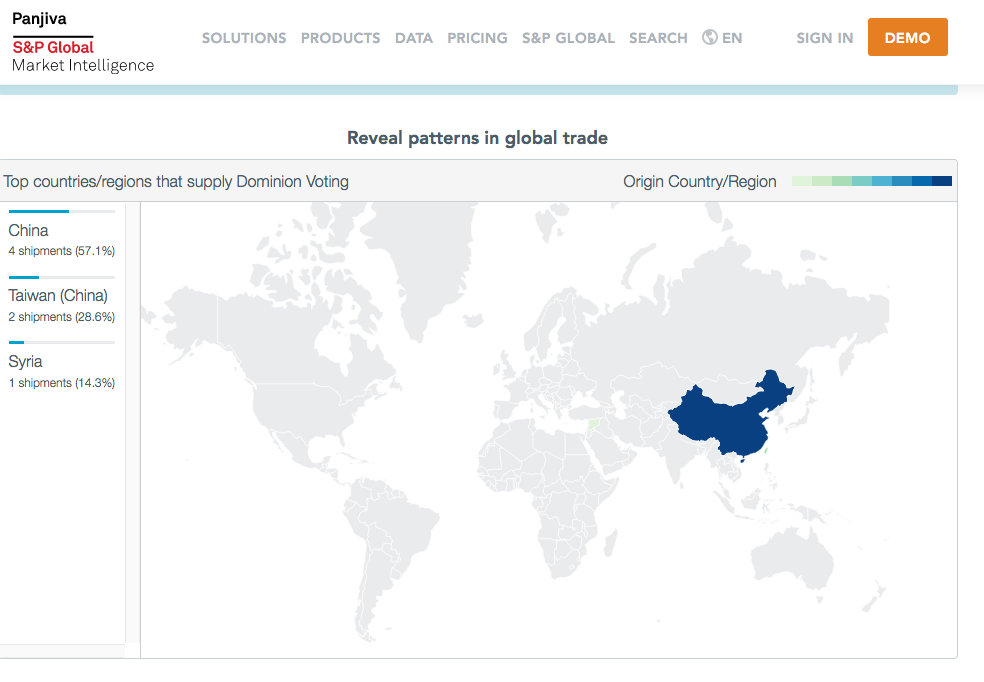Select China in the suppliers list

28,230
